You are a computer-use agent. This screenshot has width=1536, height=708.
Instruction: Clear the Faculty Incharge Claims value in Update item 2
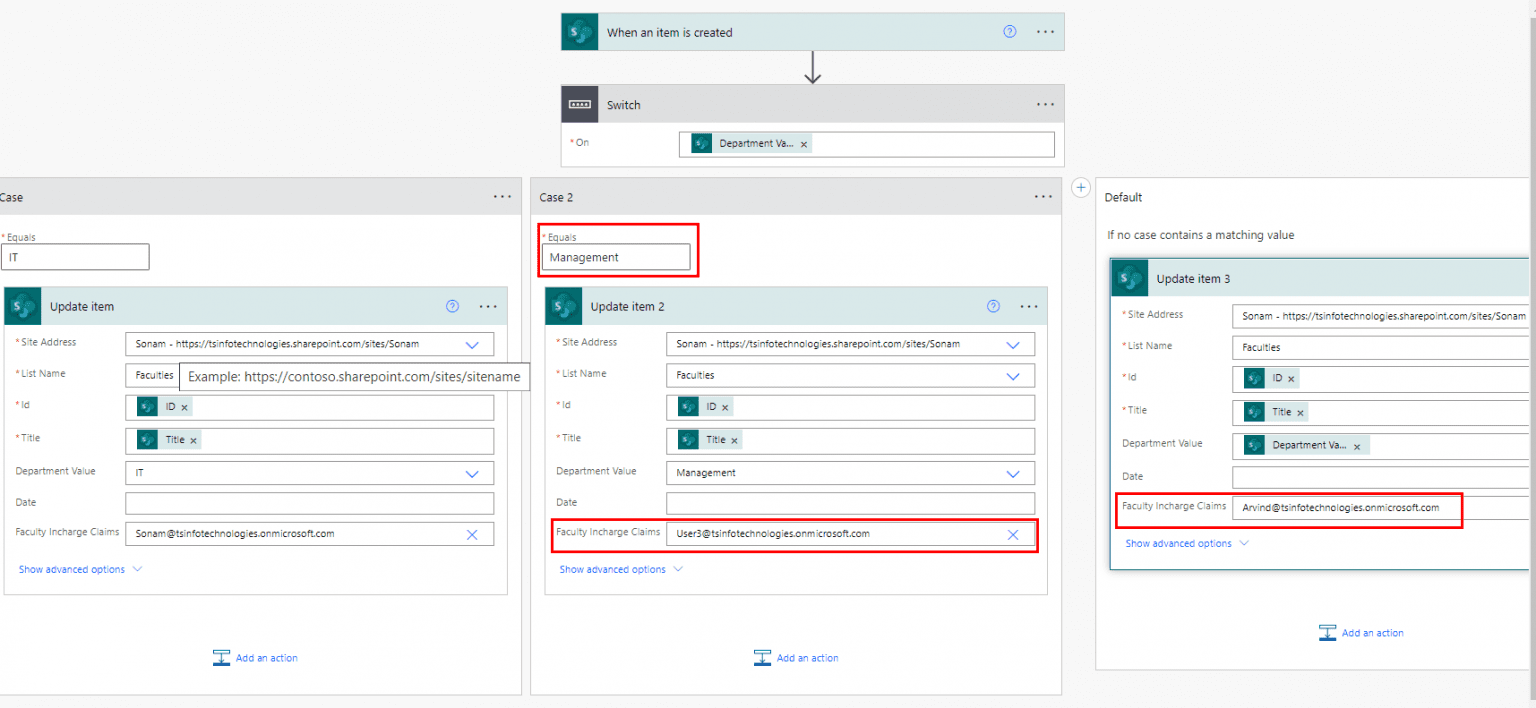(x=1013, y=533)
